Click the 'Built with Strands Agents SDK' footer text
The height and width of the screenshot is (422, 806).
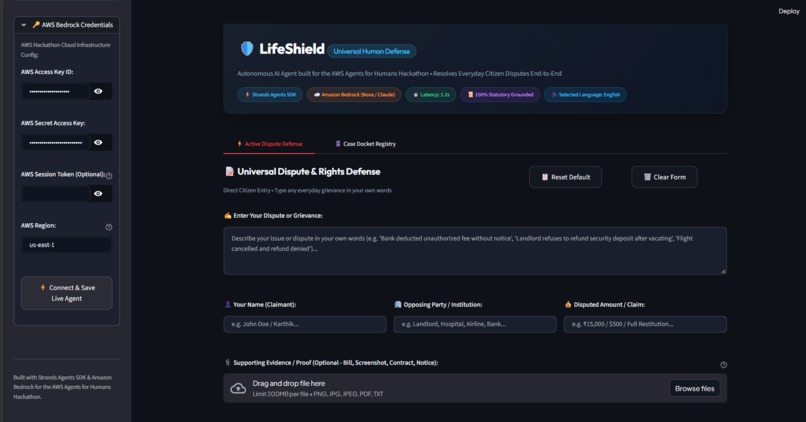coord(62,387)
